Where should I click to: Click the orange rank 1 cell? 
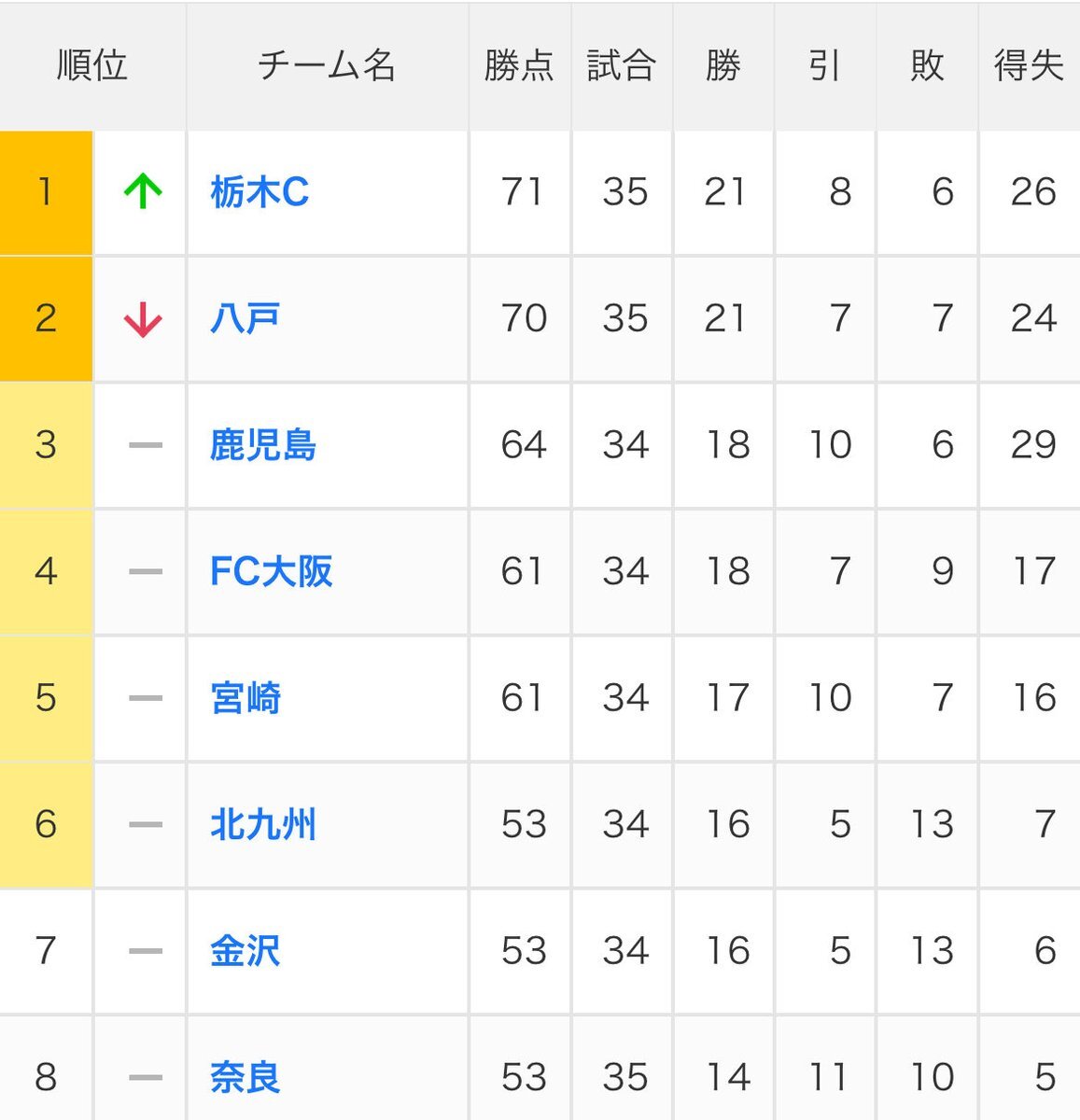(46, 192)
